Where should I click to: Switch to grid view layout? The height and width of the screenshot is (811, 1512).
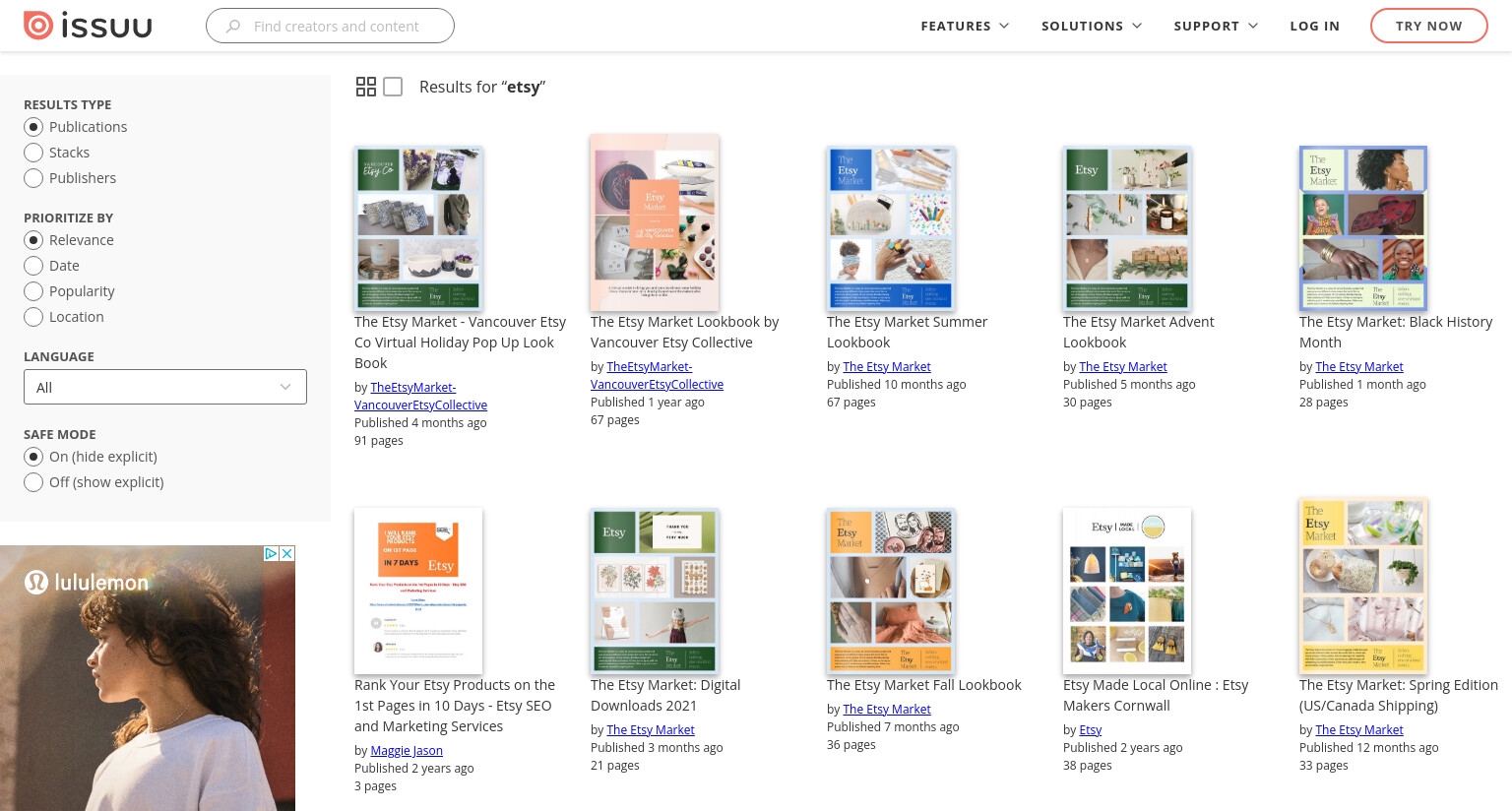[x=366, y=87]
